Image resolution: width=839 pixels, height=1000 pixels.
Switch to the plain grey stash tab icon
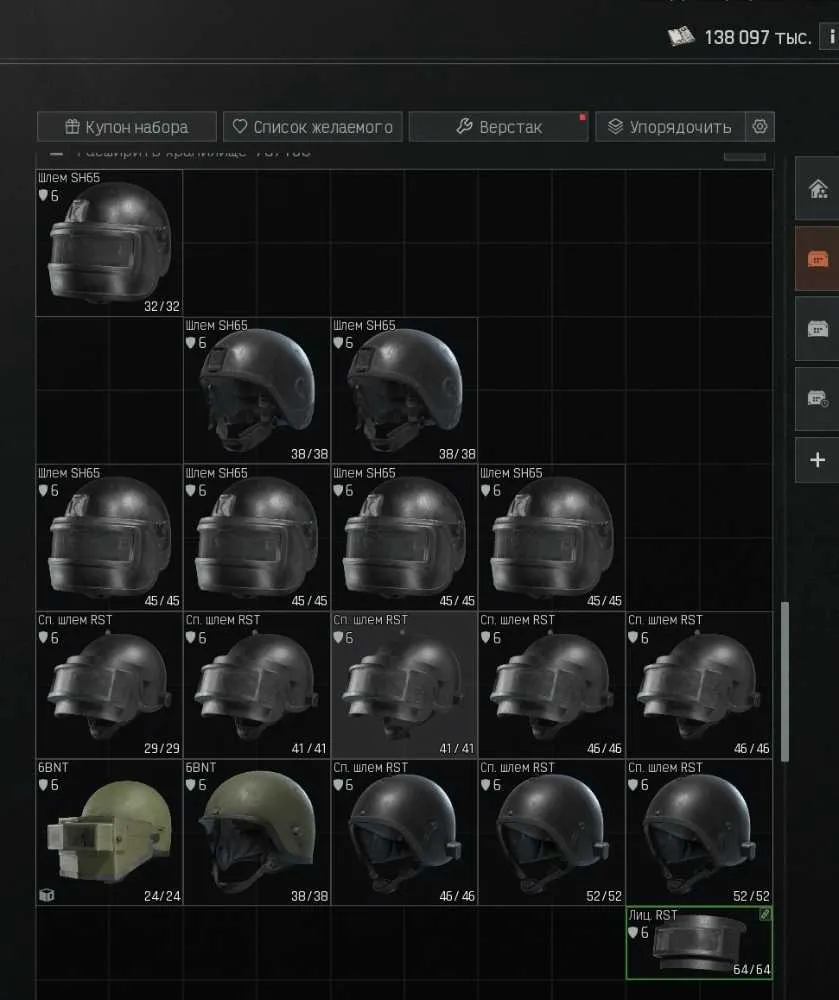pyautogui.click(x=818, y=329)
